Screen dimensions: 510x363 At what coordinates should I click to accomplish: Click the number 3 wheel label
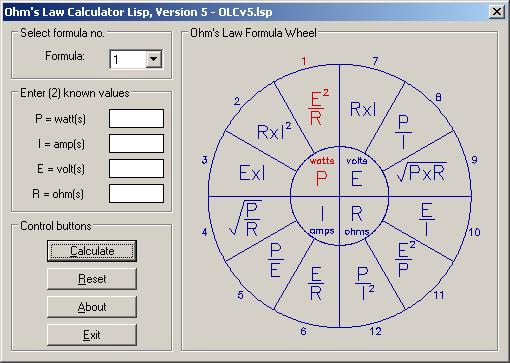(x=204, y=160)
